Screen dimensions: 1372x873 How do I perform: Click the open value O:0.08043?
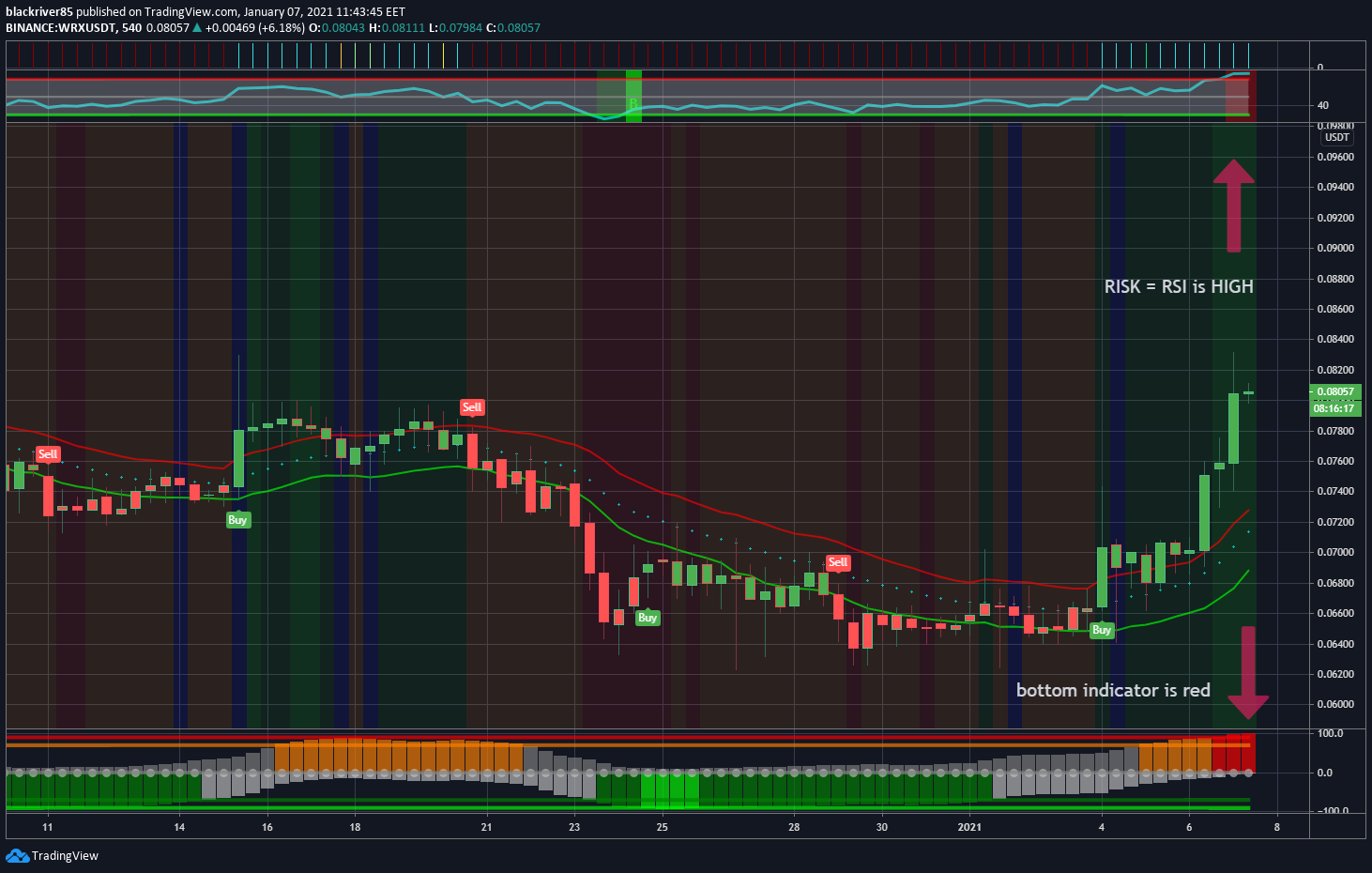[337, 27]
